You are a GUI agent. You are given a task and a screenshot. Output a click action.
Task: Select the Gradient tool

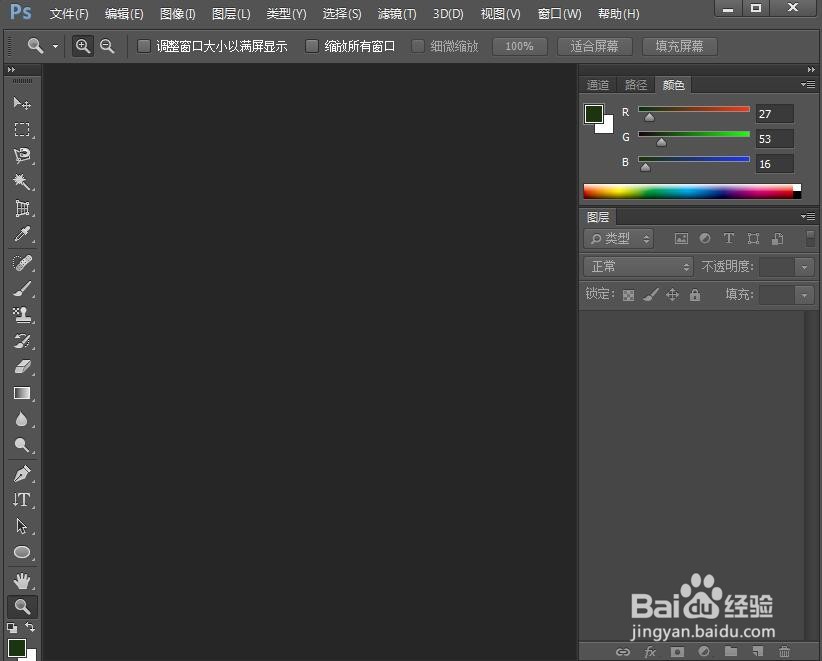pyautogui.click(x=21, y=393)
